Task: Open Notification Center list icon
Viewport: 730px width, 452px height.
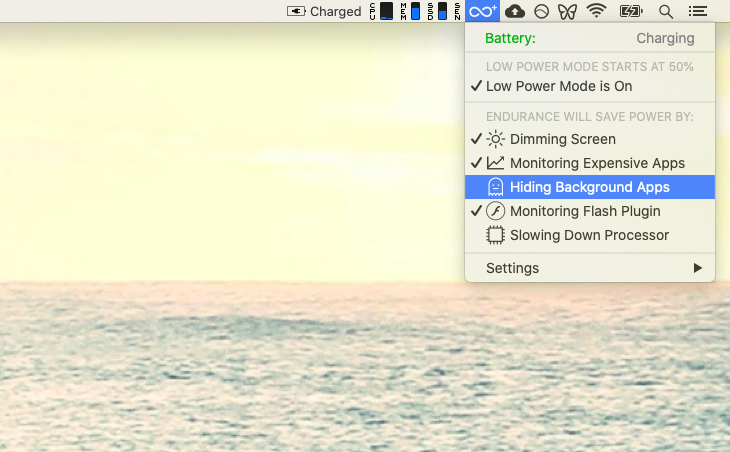Action: tap(698, 11)
